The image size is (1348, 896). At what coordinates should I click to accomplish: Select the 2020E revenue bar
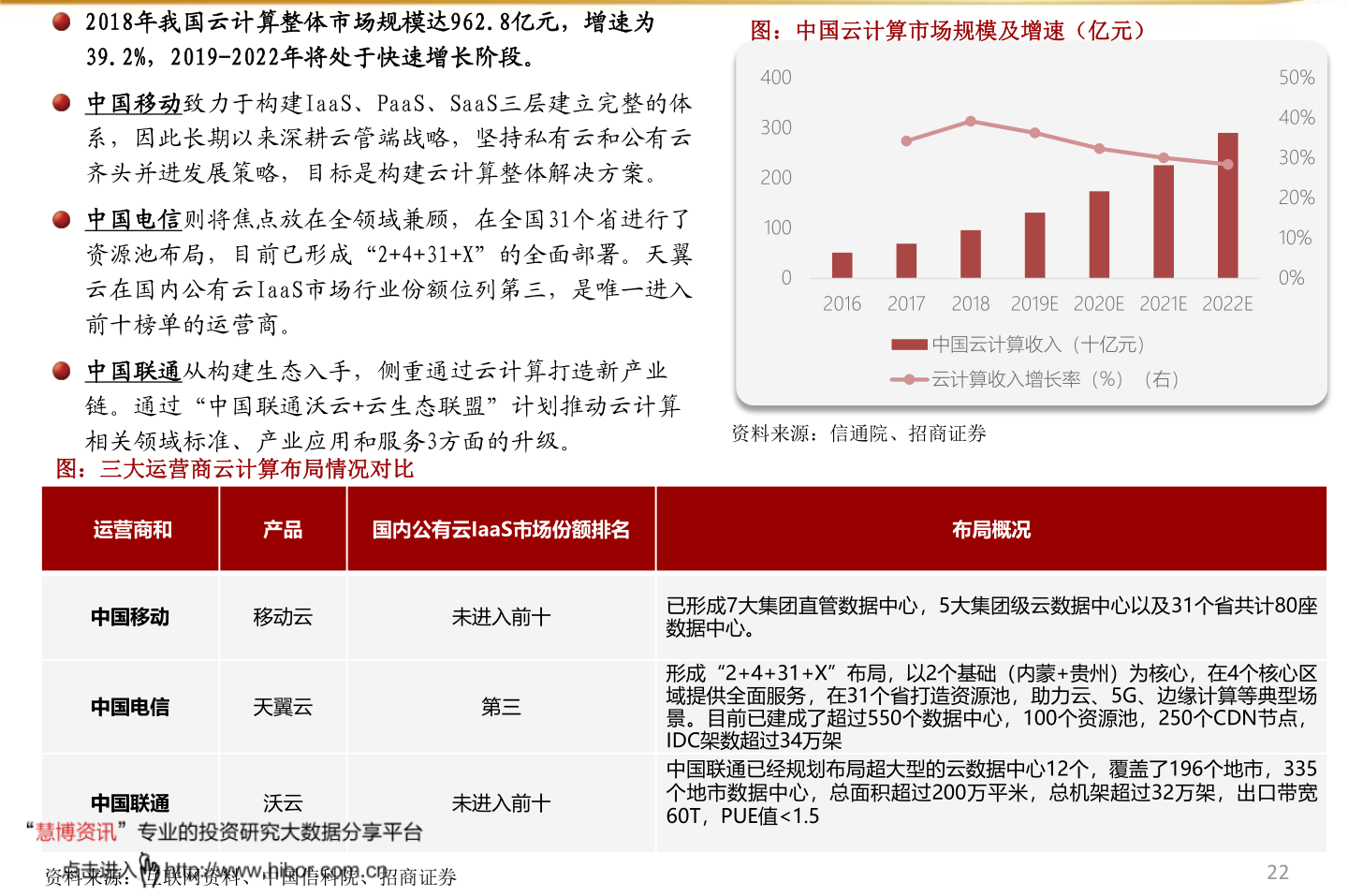click(x=1099, y=234)
